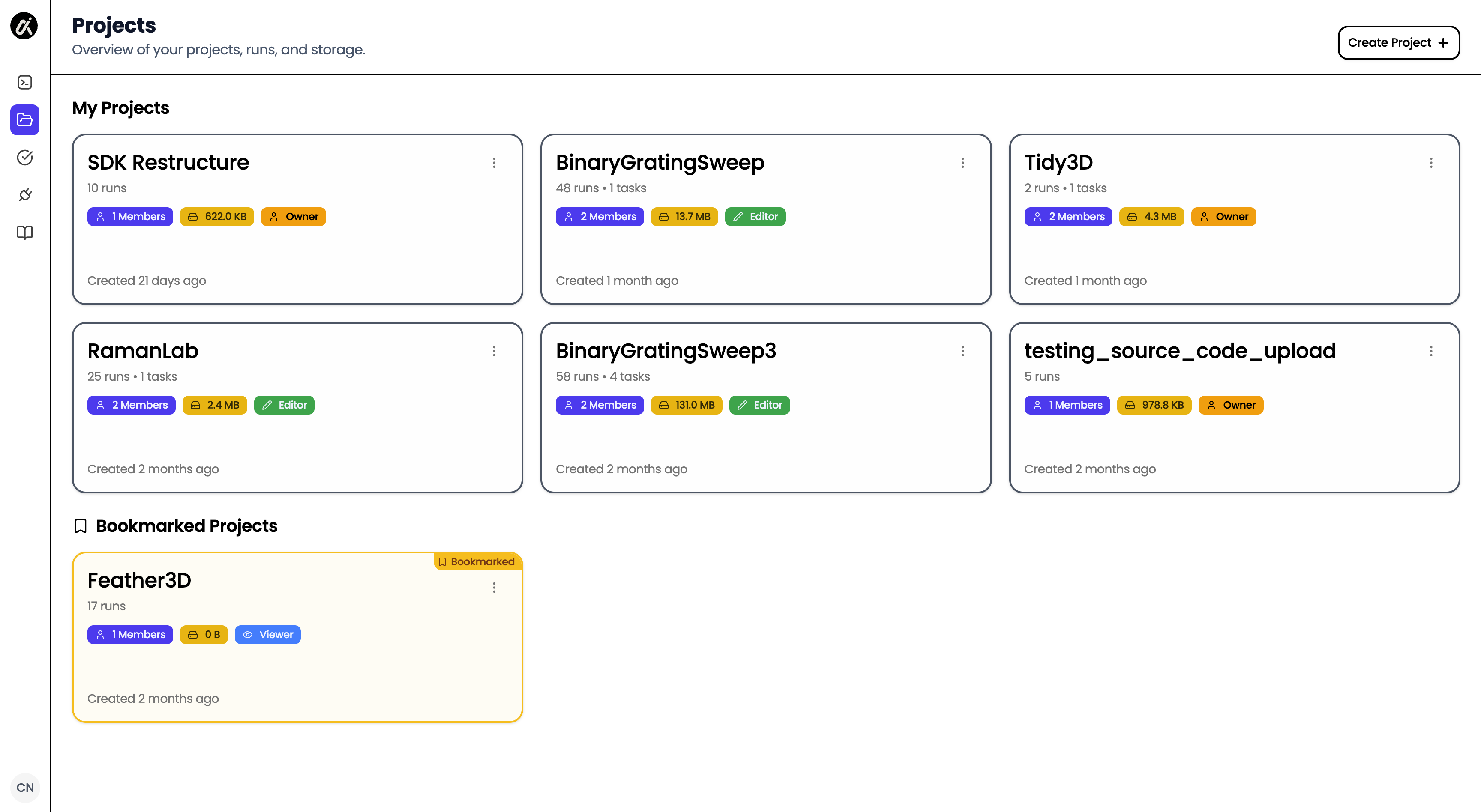Open the terminal icon in sidebar

coord(25,82)
